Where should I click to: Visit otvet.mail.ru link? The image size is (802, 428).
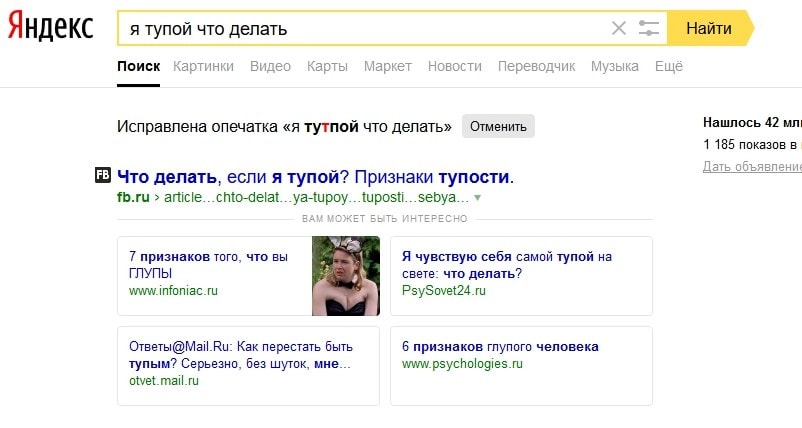(164, 380)
